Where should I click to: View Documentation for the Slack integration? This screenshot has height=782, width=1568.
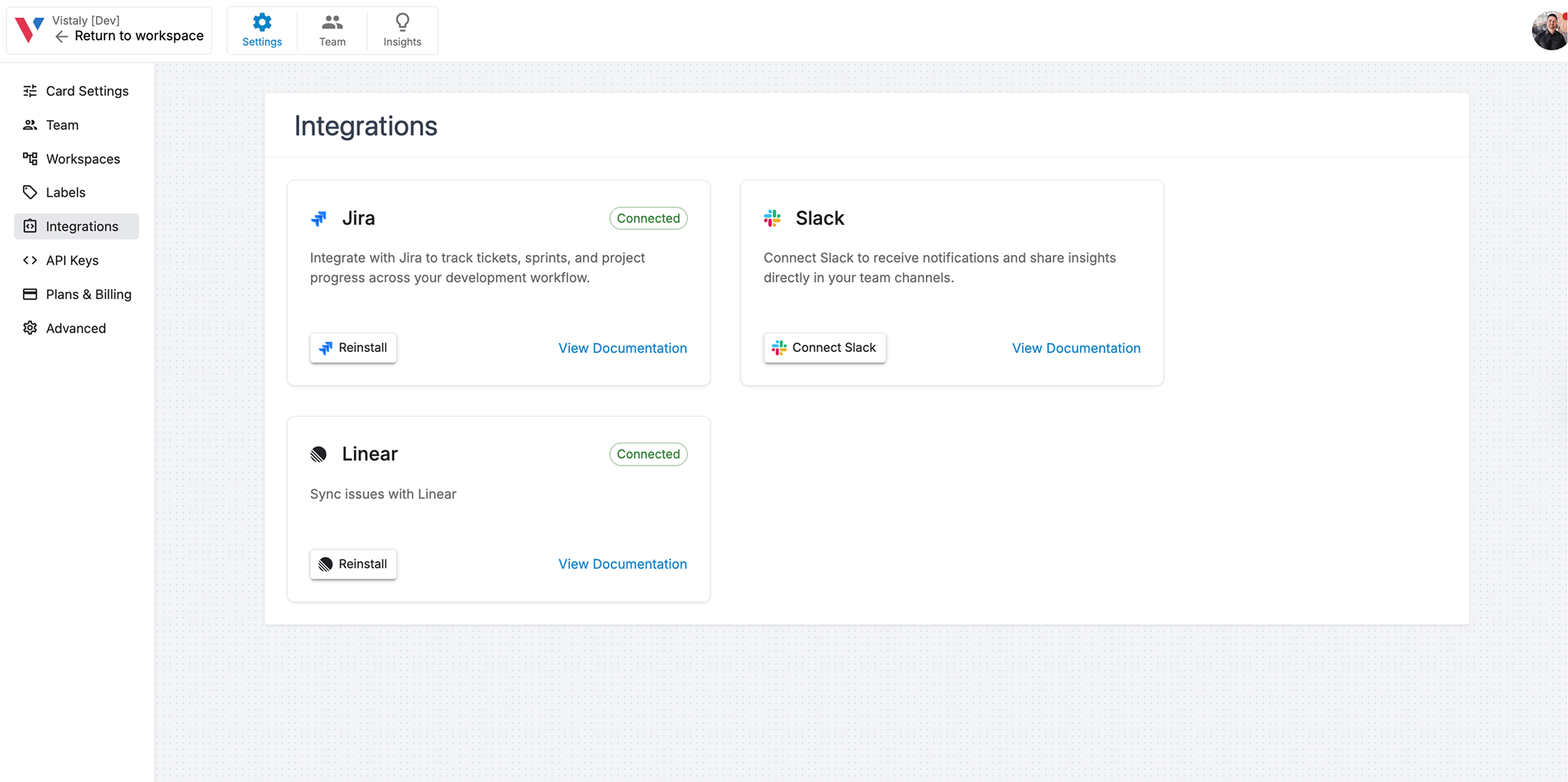tap(1076, 348)
